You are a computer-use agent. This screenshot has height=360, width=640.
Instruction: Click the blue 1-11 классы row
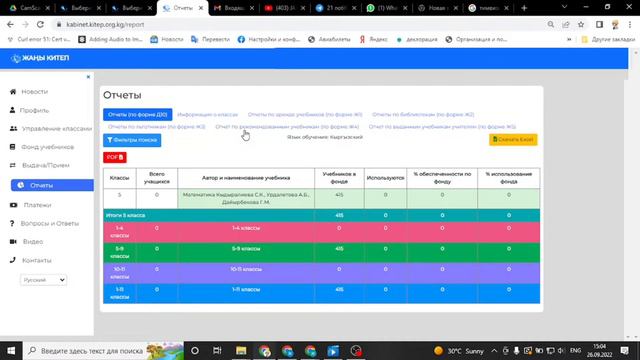[321, 293]
